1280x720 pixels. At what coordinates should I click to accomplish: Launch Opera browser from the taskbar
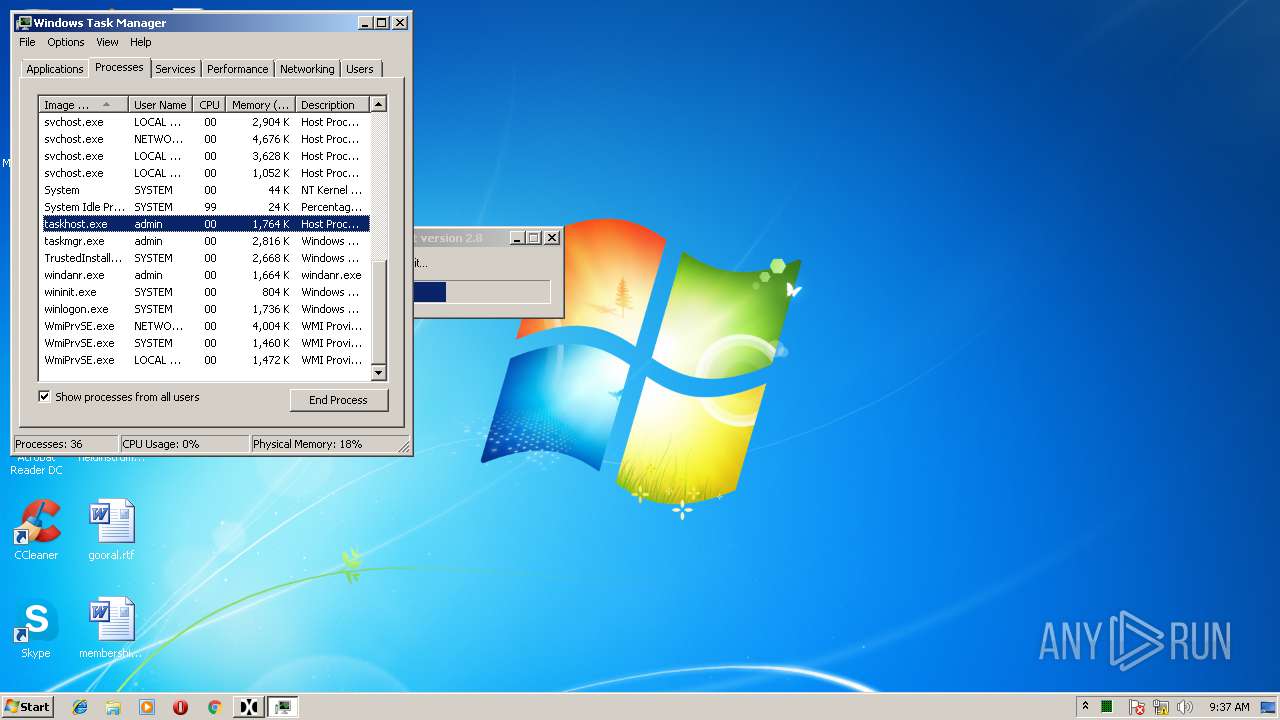[180, 707]
